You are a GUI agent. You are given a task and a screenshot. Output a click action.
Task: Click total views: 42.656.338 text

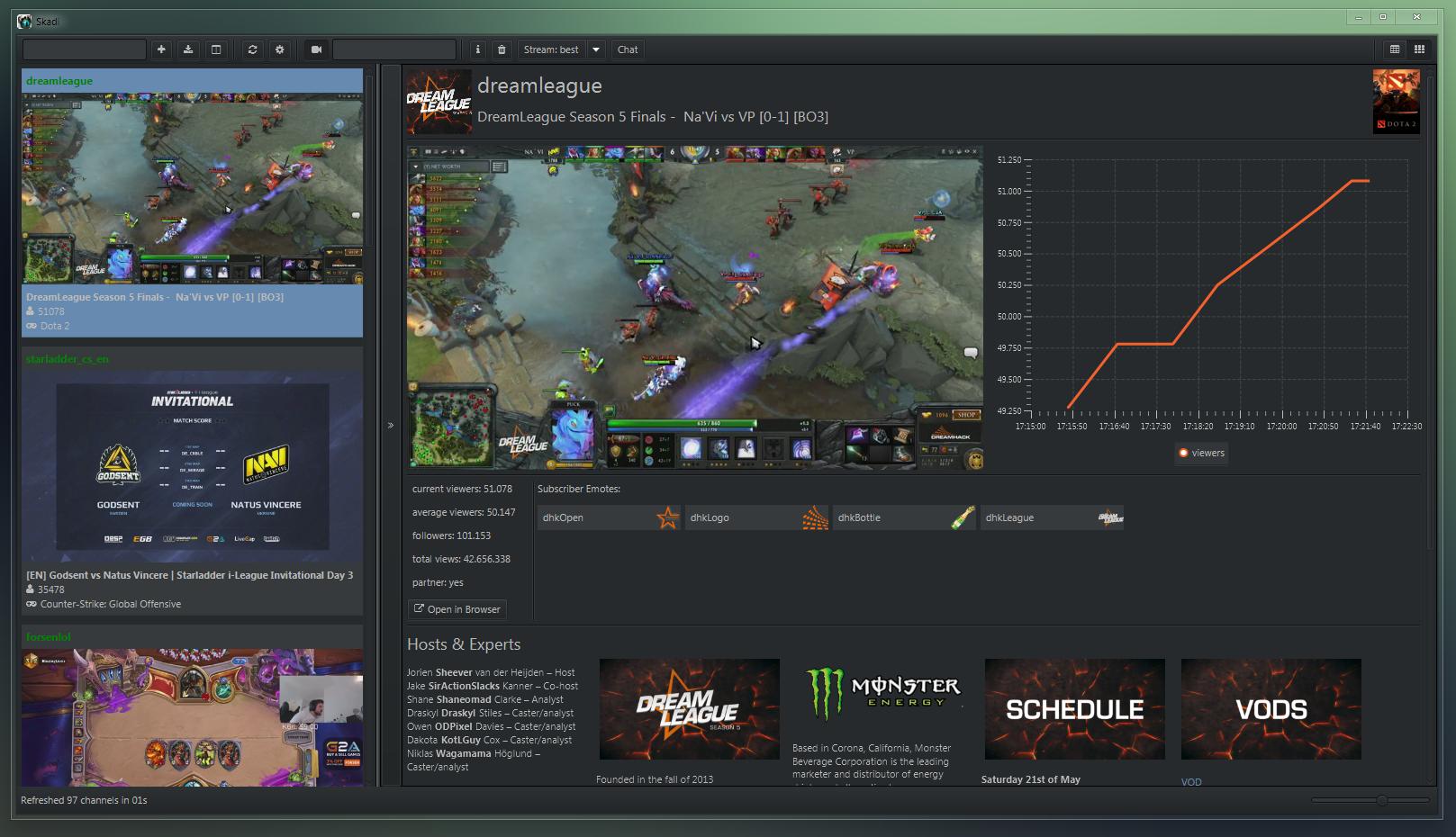click(x=461, y=559)
